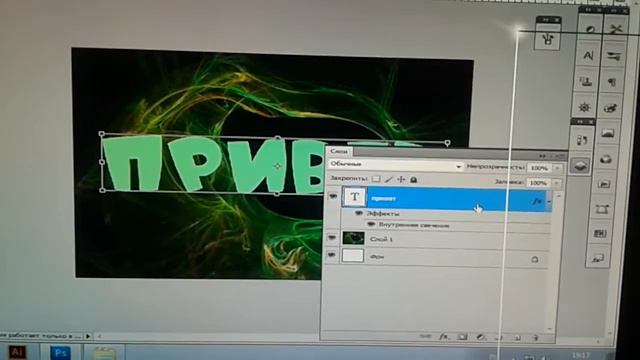Click the lock icon on the Фон layer
Image resolution: width=640 pixels, height=360 pixels.
[x=535, y=259]
